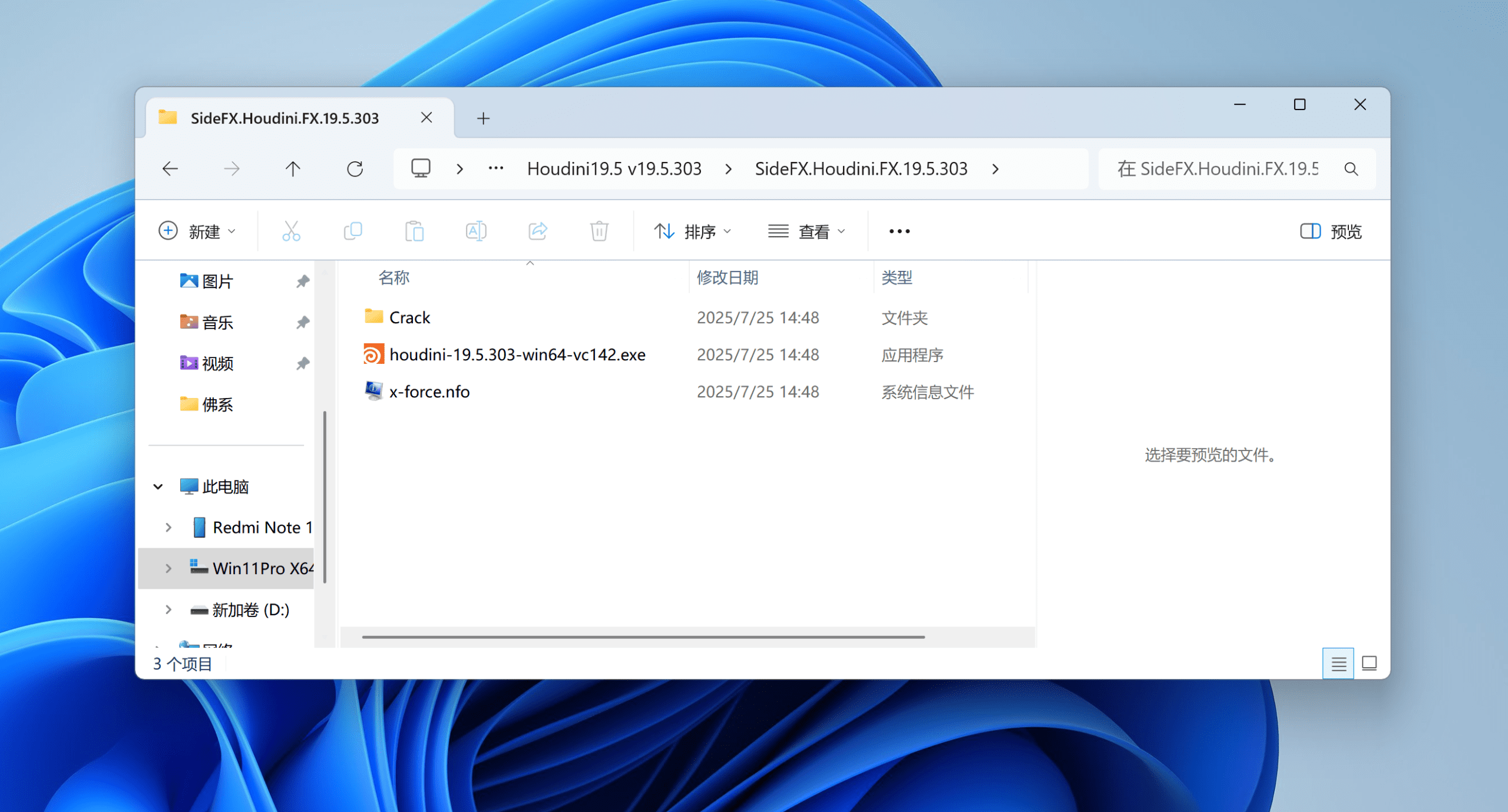
Task: Click the Rename icon
Action: point(476,231)
